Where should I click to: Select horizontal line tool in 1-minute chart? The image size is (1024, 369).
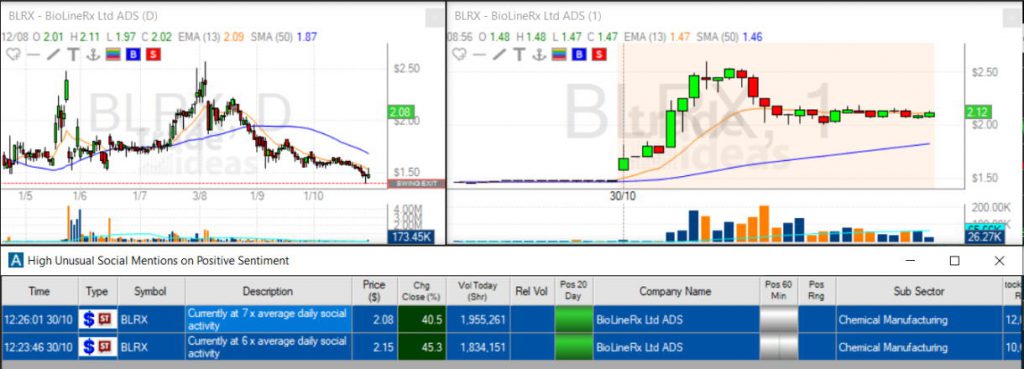479,55
